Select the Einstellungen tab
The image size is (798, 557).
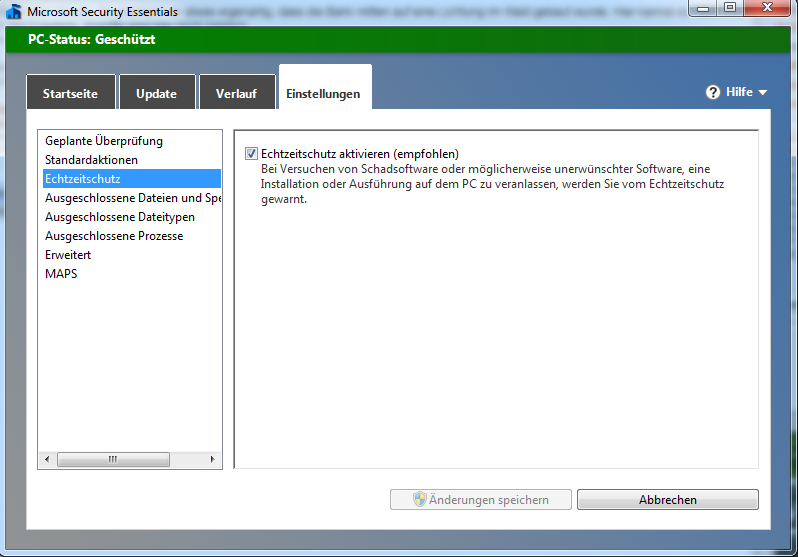(325, 88)
